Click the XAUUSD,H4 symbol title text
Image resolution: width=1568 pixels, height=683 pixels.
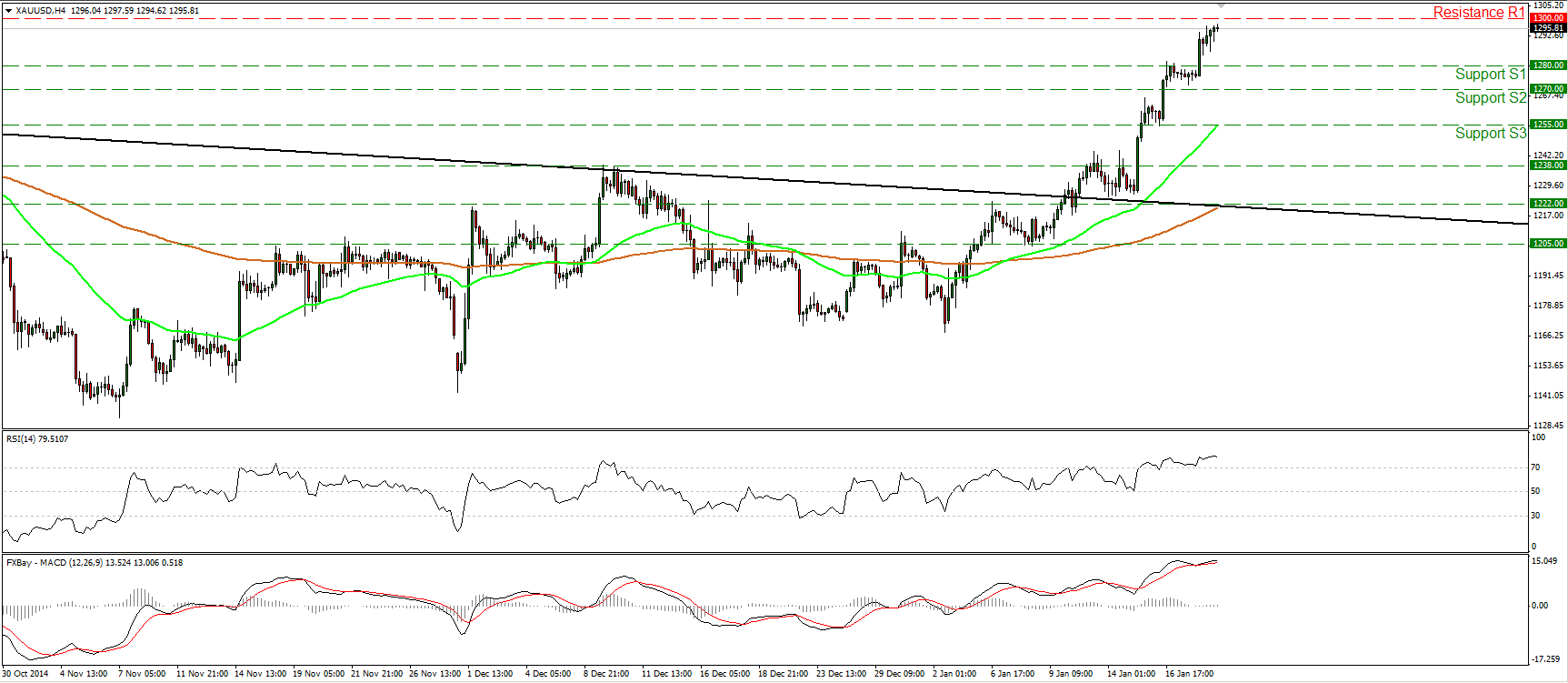pos(41,11)
